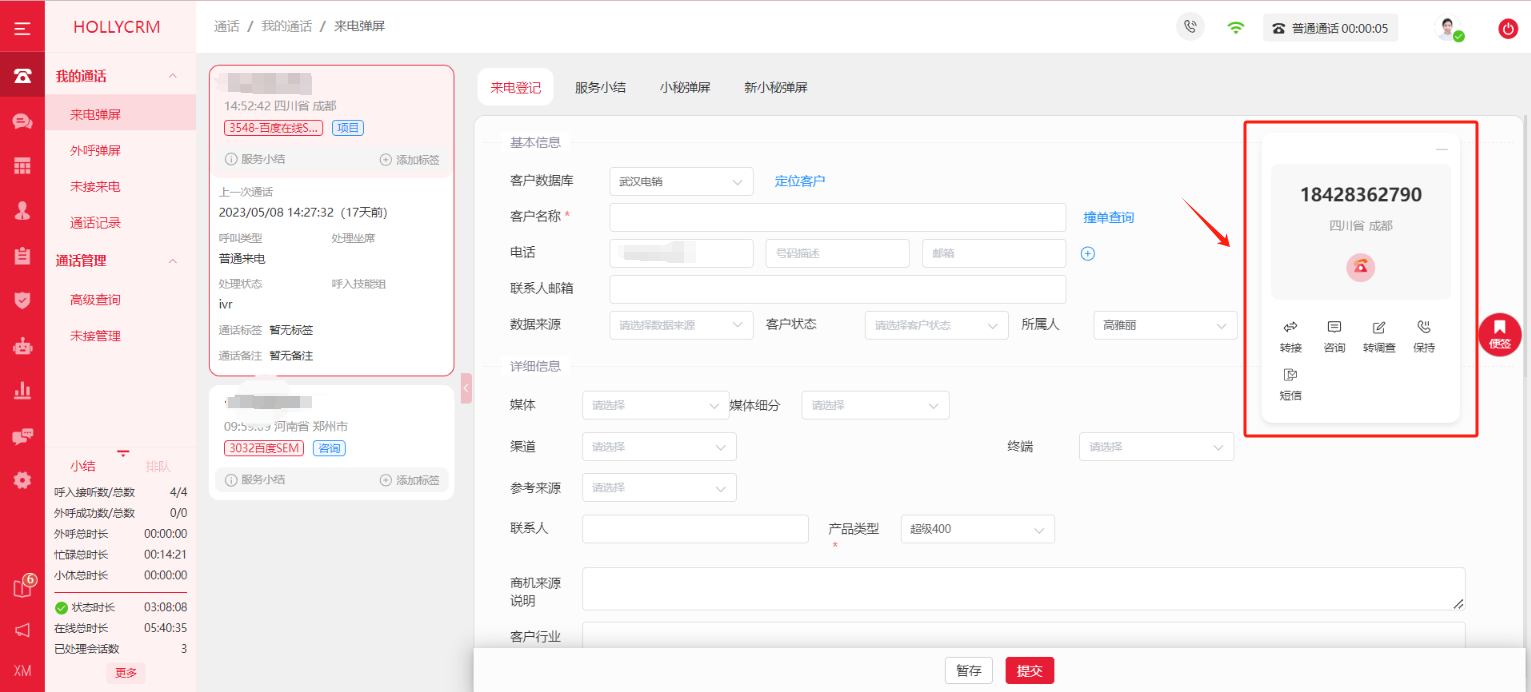Screen dimensions: 1531x692
Task: Open the bar chart reports module in the sidebar
Action: (22, 390)
